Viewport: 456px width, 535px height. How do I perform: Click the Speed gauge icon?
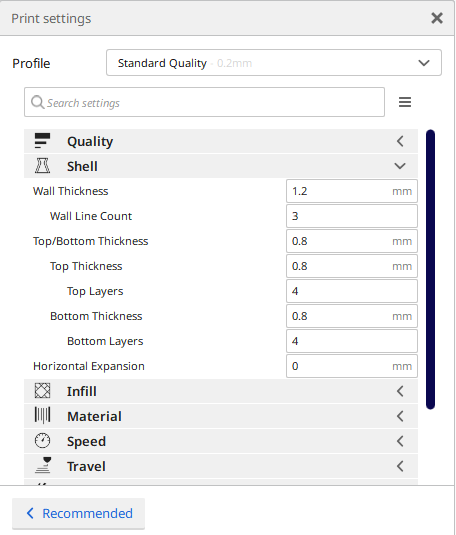[42, 441]
